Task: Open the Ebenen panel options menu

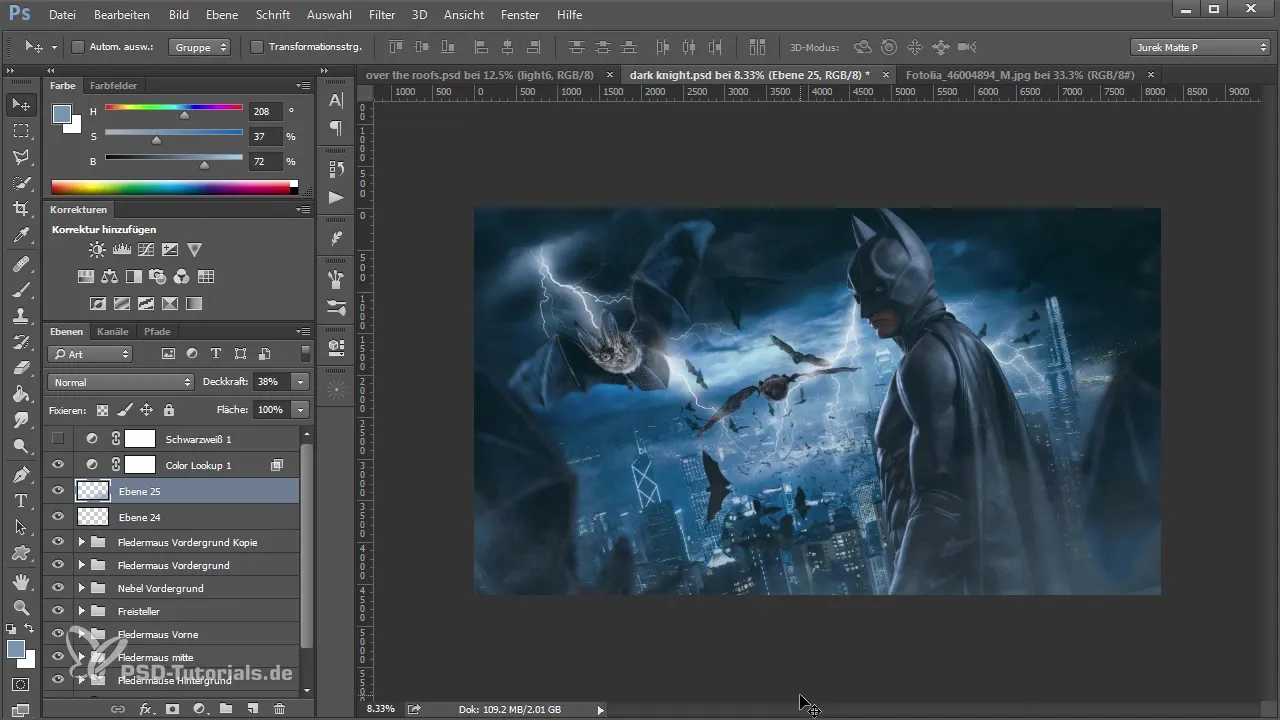Action: [303, 331]
